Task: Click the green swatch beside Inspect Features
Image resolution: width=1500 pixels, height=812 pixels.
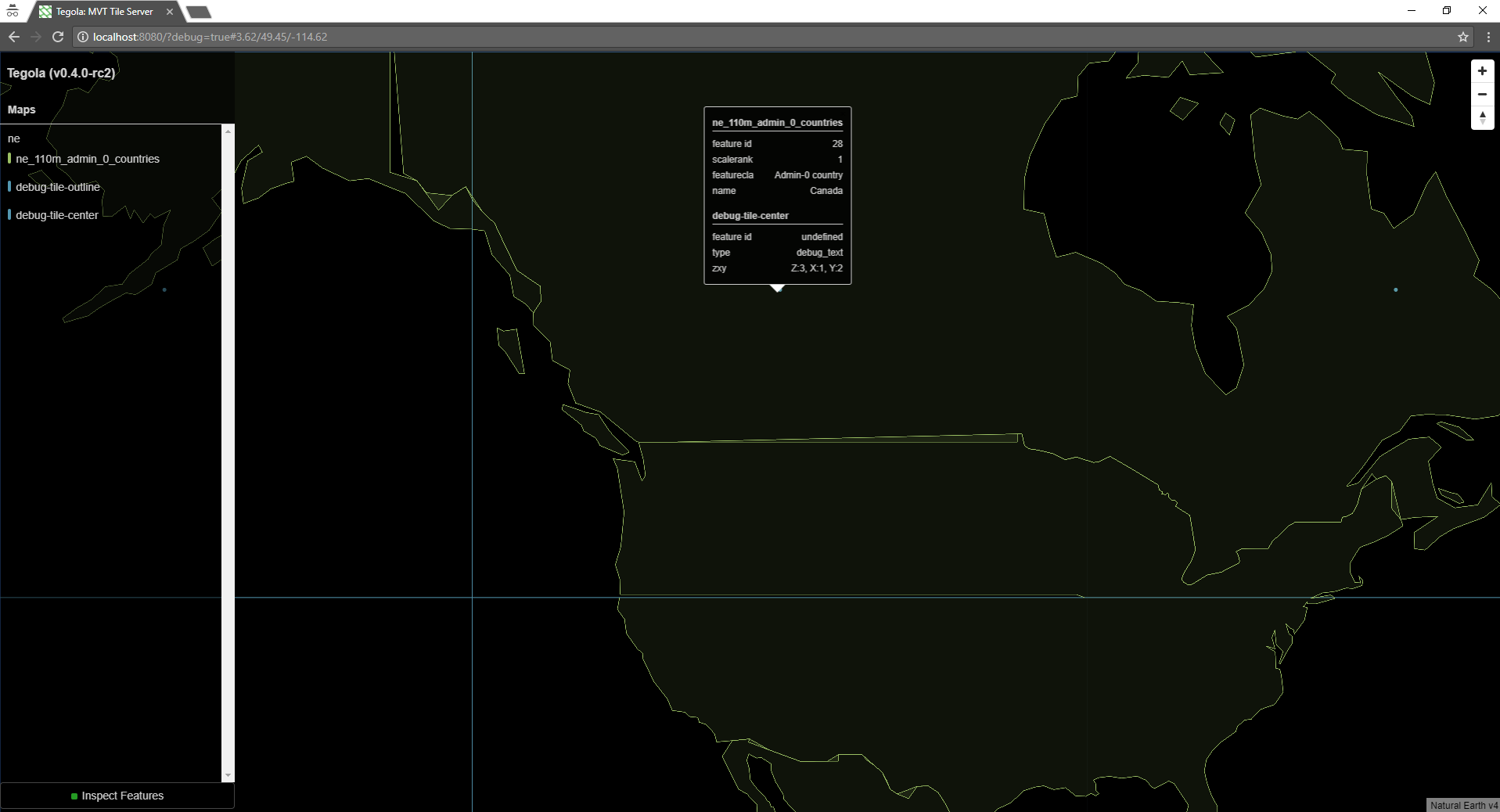Action: (74, 796)
